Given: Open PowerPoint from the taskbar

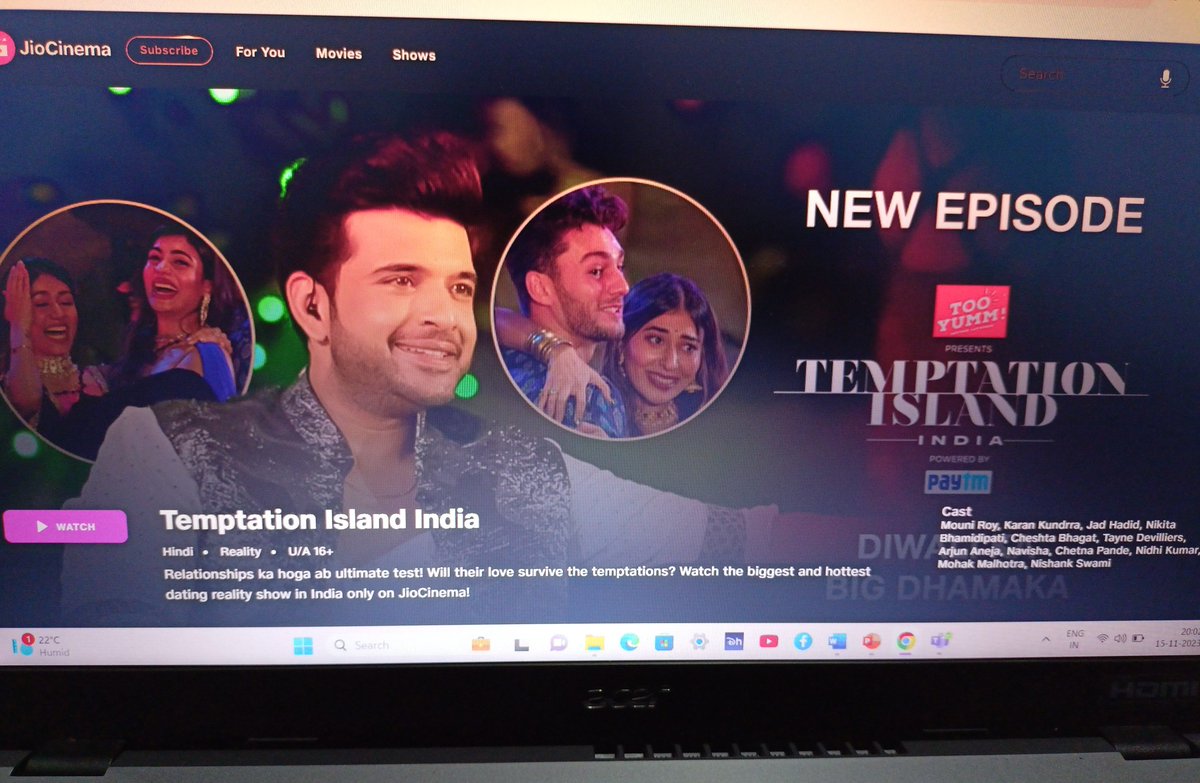Looking at the screenshot, I should pos(871,642).
